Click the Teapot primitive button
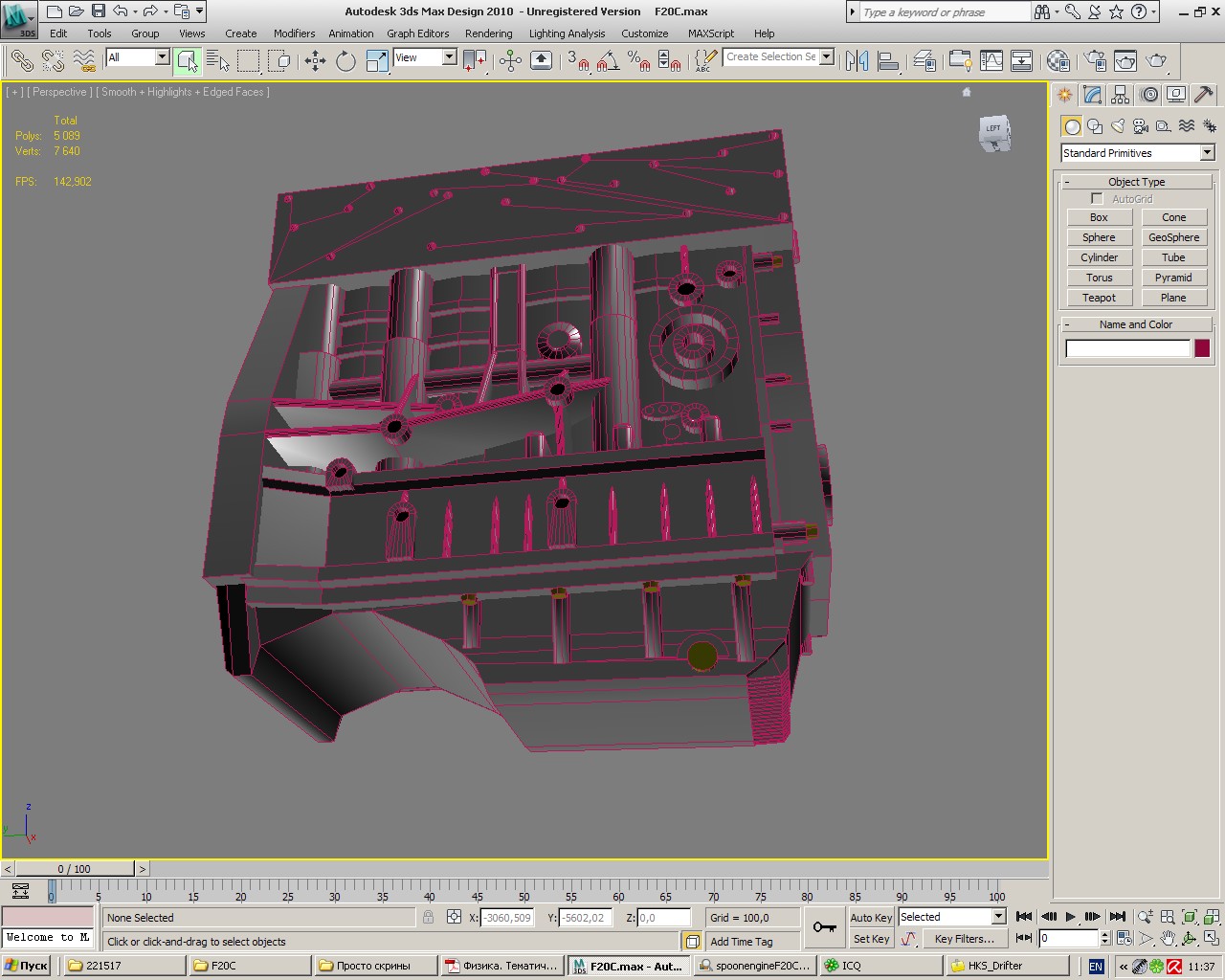The image size is (1225, 980). pos(1099,298)
